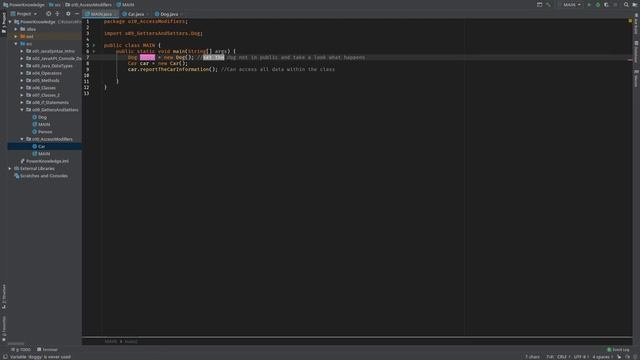
Task: Click run gutter arrow beside main method line
Action: click(94, 51)
